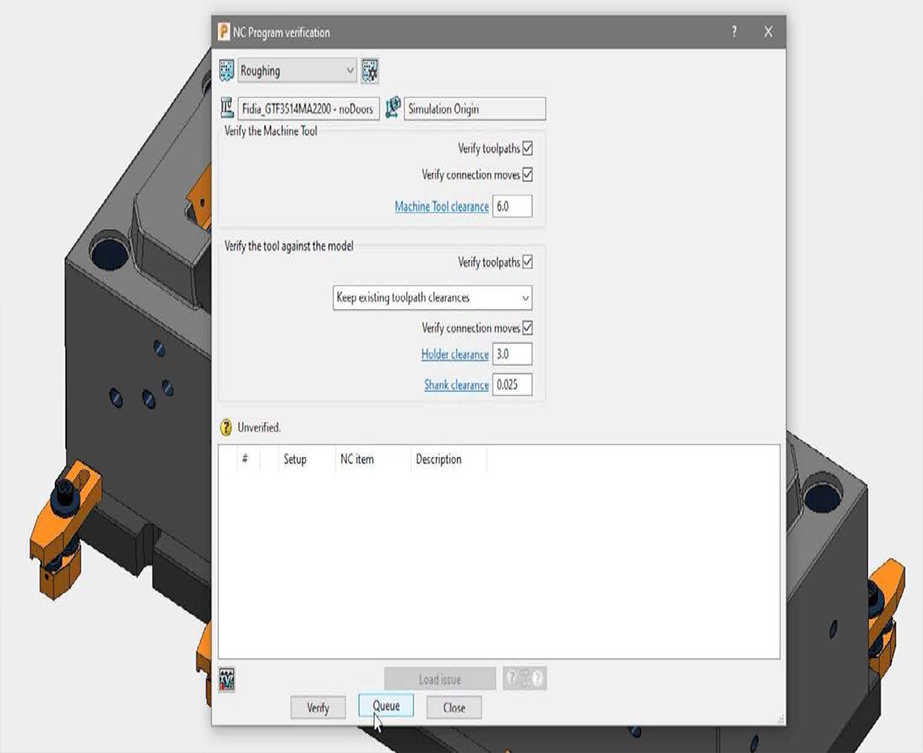Open the Roughing NC program dropdown
This screenshot has height=753, width=923.
point(297,71)
